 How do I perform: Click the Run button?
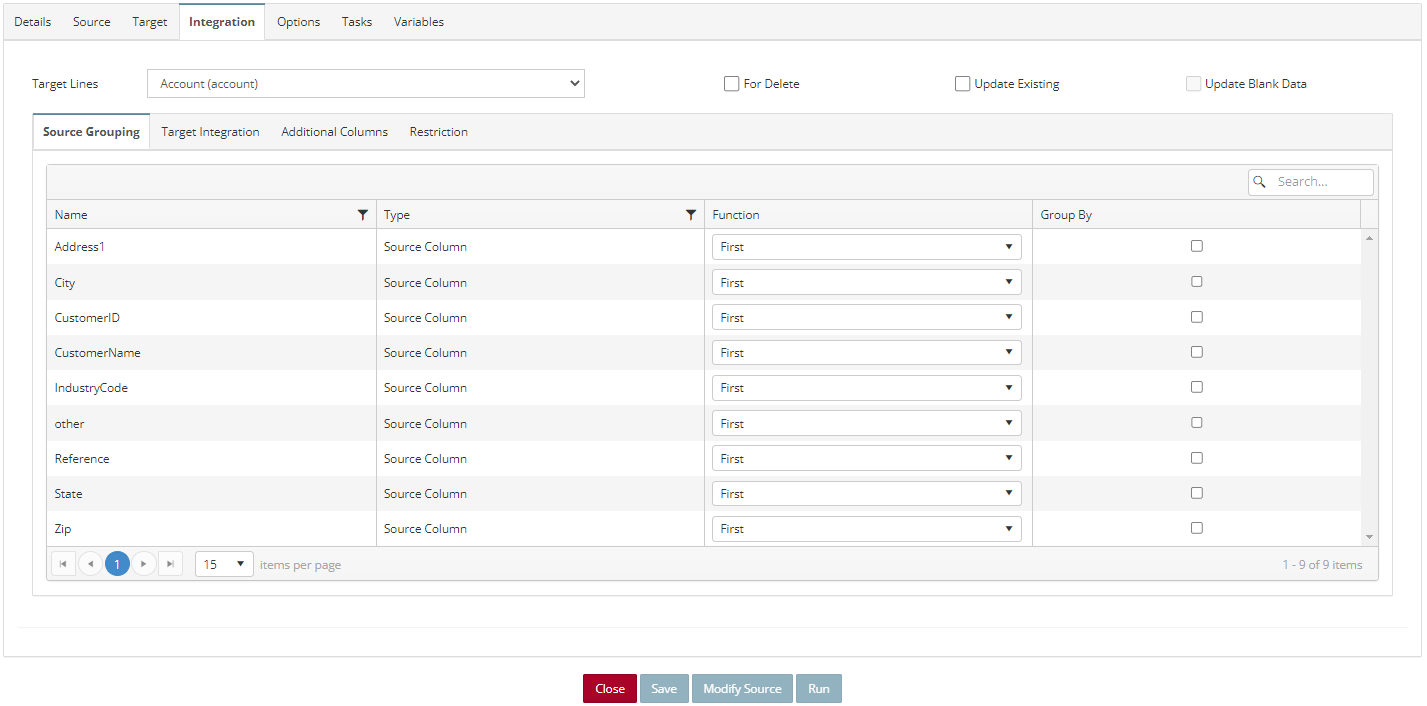(819, 689)
